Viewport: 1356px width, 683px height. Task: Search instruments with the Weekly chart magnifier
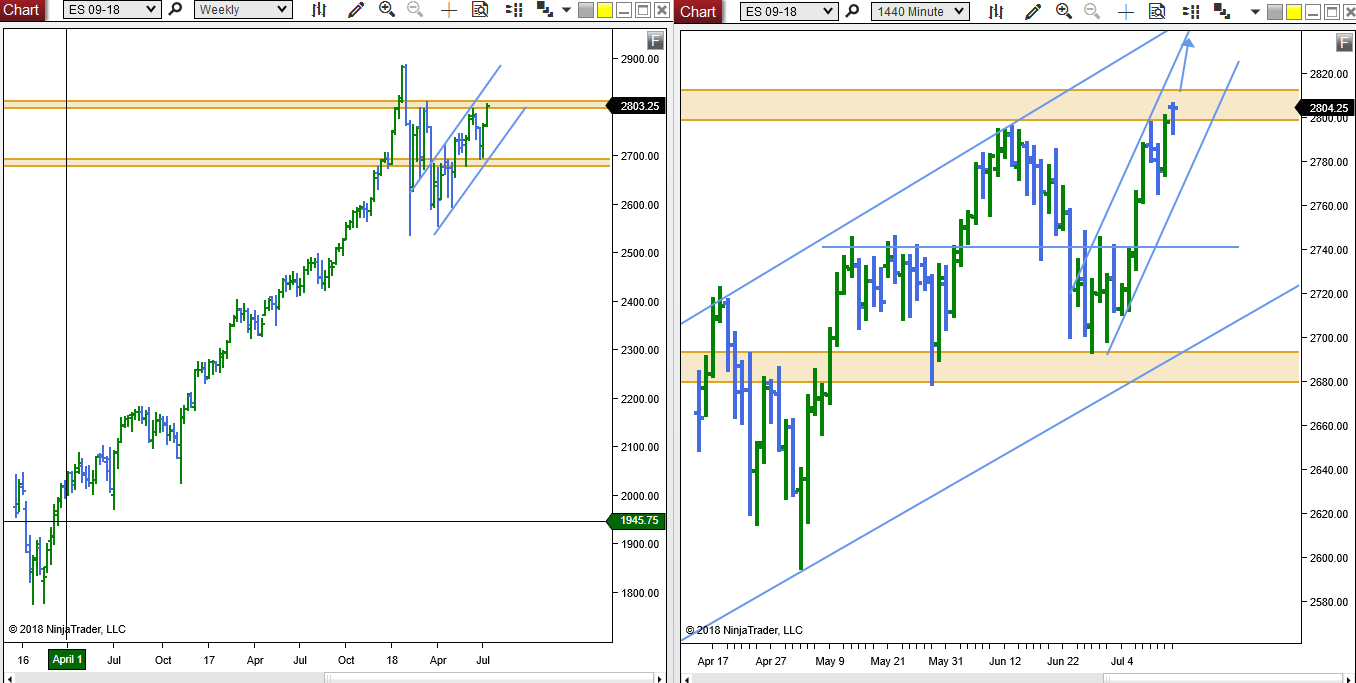pyautogui.click(x=176, y=10)
